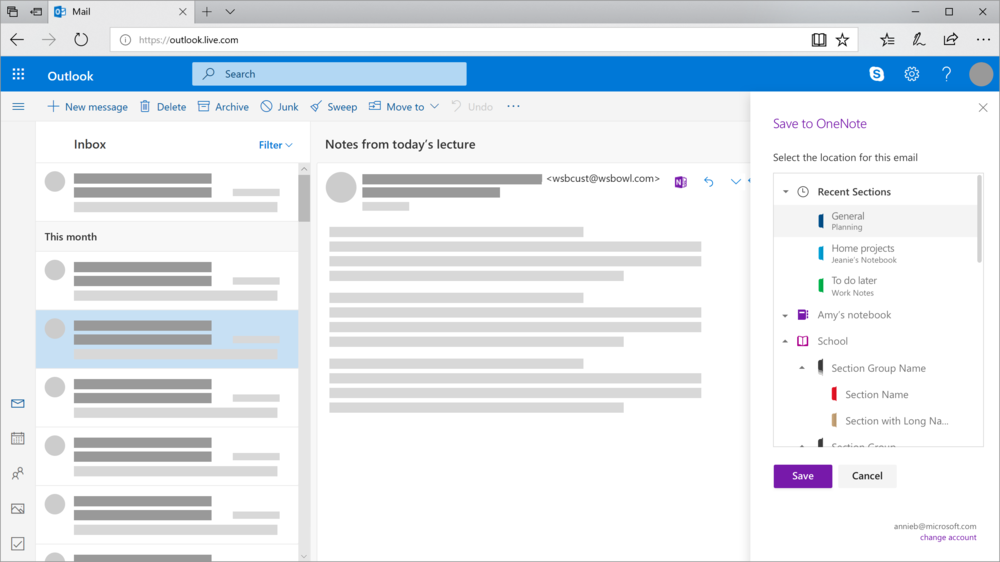Open Tasks checkmark in left rail

(18, 544)
